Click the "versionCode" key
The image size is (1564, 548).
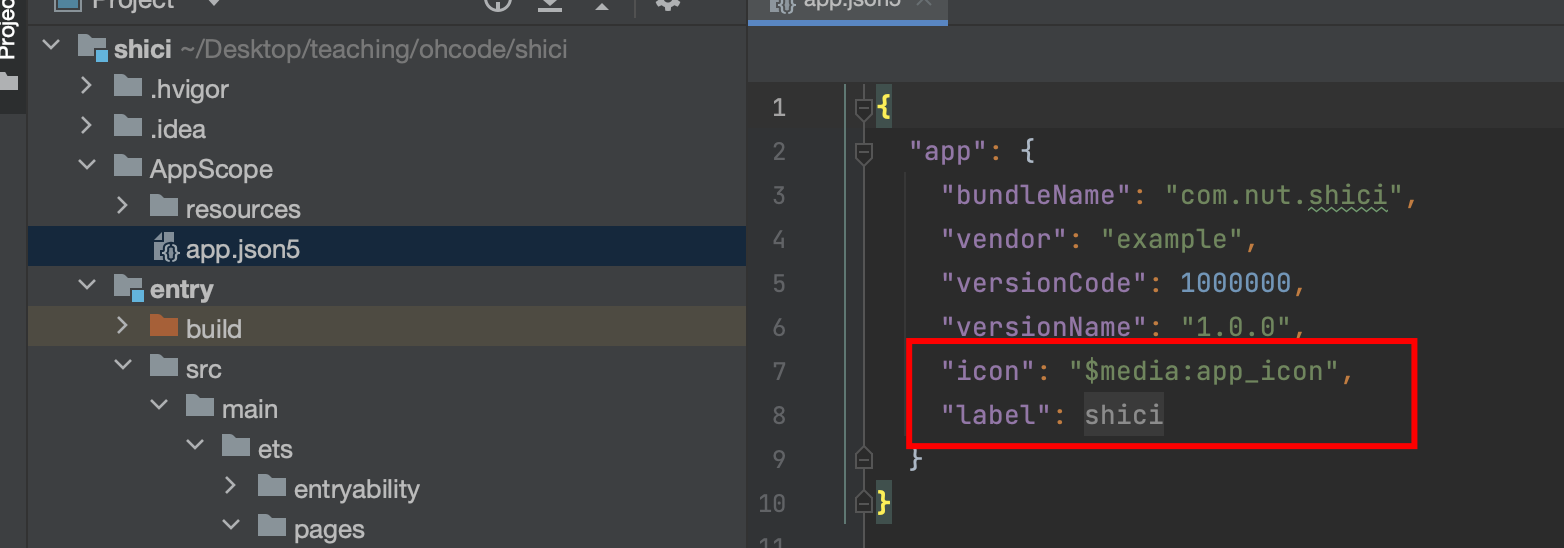pyautogui.click(x=1044, y=283)
